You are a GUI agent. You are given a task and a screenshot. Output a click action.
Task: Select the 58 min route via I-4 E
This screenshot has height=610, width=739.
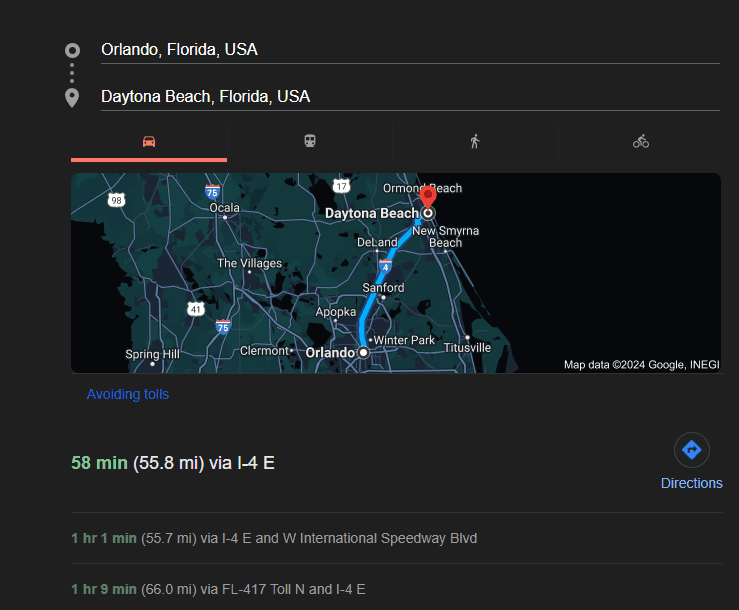pyautogui.click(x=173, y=463)
